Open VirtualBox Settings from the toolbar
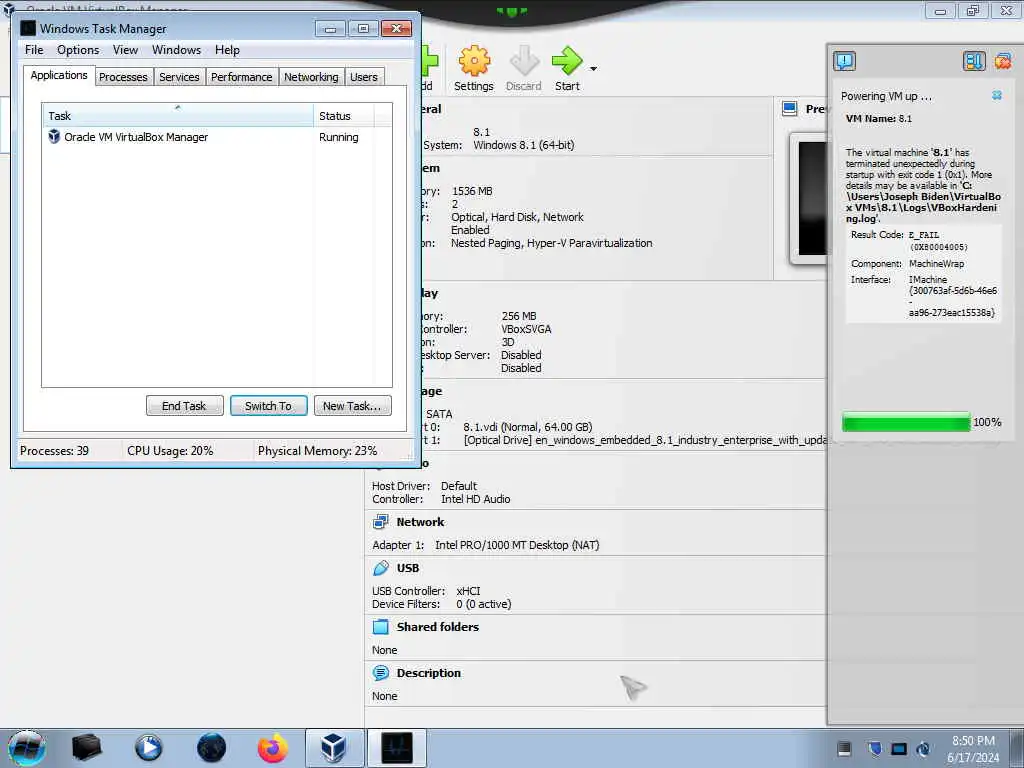1024x768 pixels. (x=474, y=69)
